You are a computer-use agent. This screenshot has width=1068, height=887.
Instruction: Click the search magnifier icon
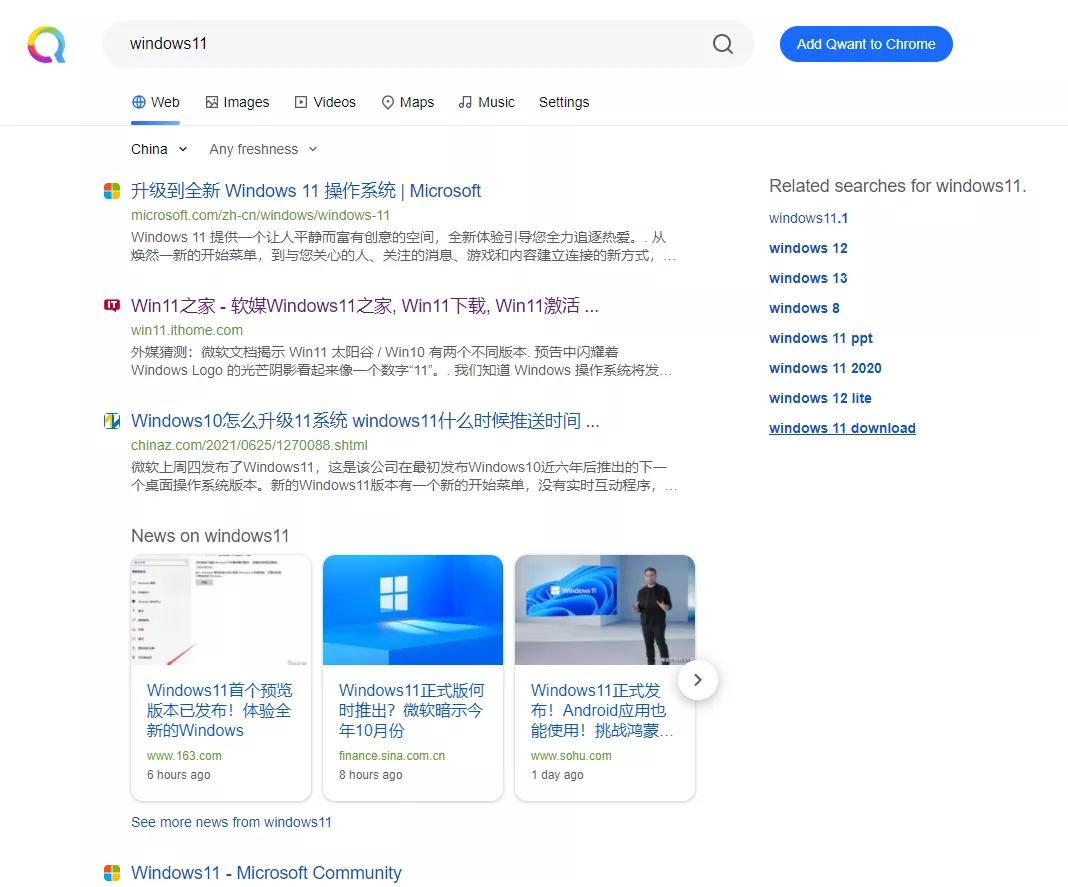coord(722,44)
